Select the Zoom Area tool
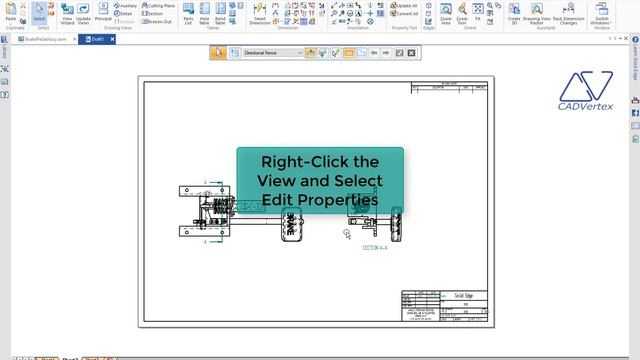Viewport: 640px width, 360px height. point(446,13)
